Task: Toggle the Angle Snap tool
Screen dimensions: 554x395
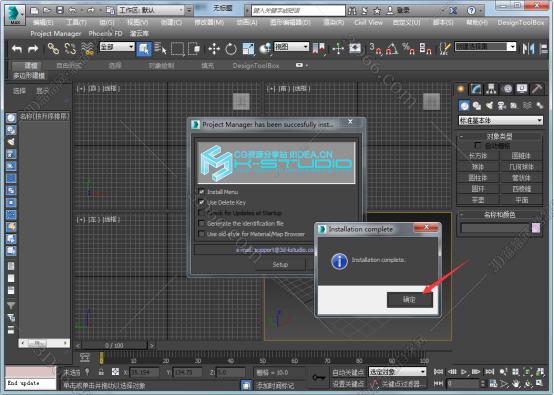Action: 392,48
